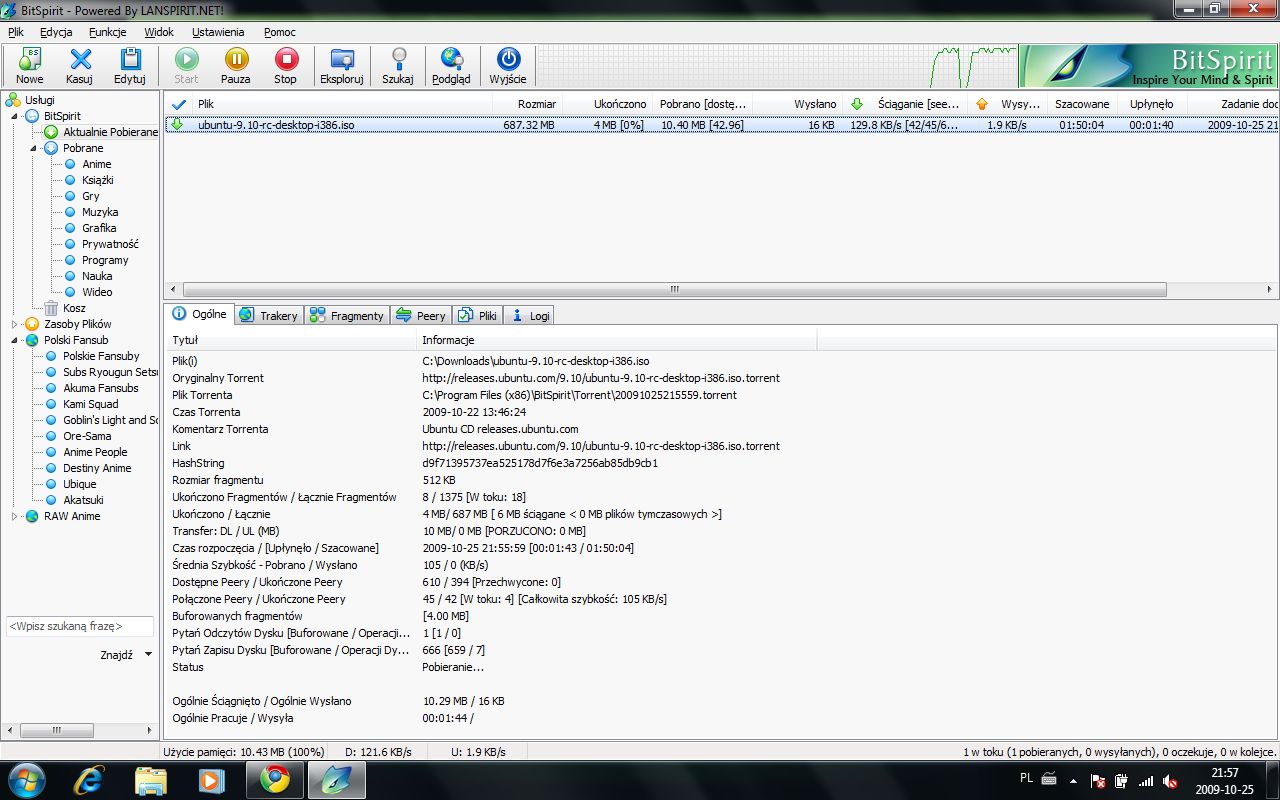Viewport: 1280px width, 800px height.
Task: Expand the Zasoby Plików node
Action: (15, 324)
